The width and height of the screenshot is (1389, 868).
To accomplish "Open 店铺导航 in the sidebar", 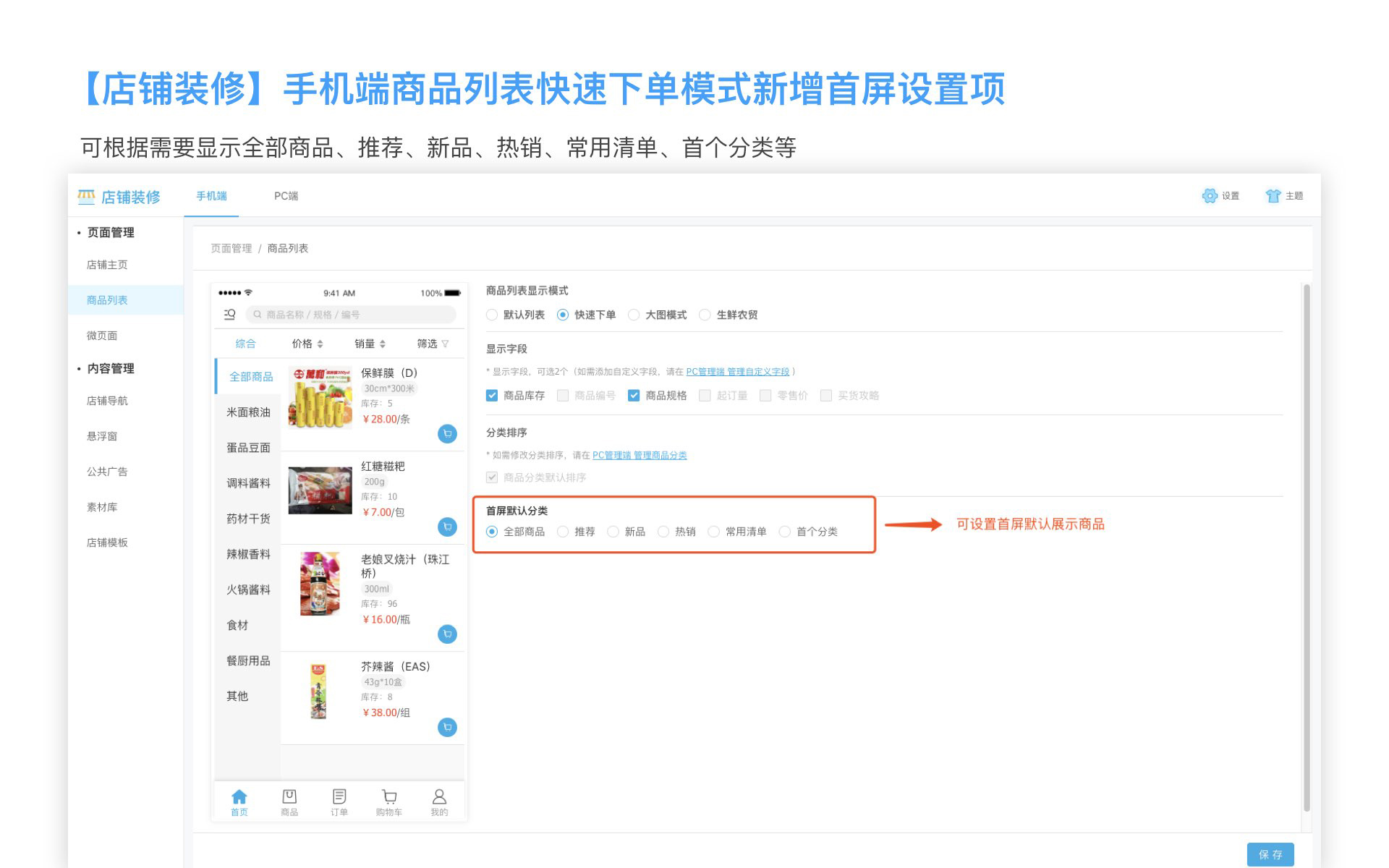I will tap(107, 401).
